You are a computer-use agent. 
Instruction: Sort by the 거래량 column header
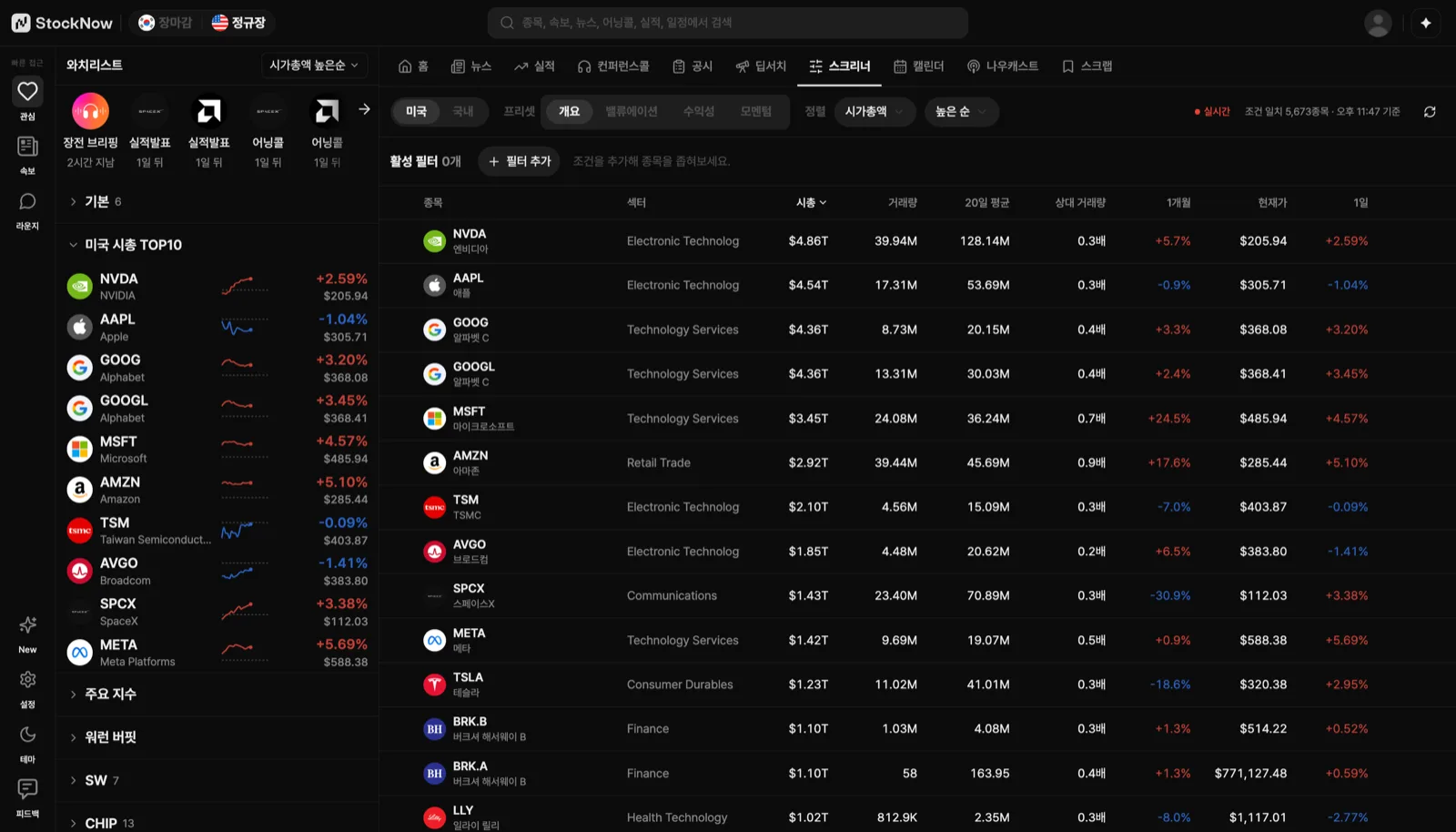(x=902, y=203)
